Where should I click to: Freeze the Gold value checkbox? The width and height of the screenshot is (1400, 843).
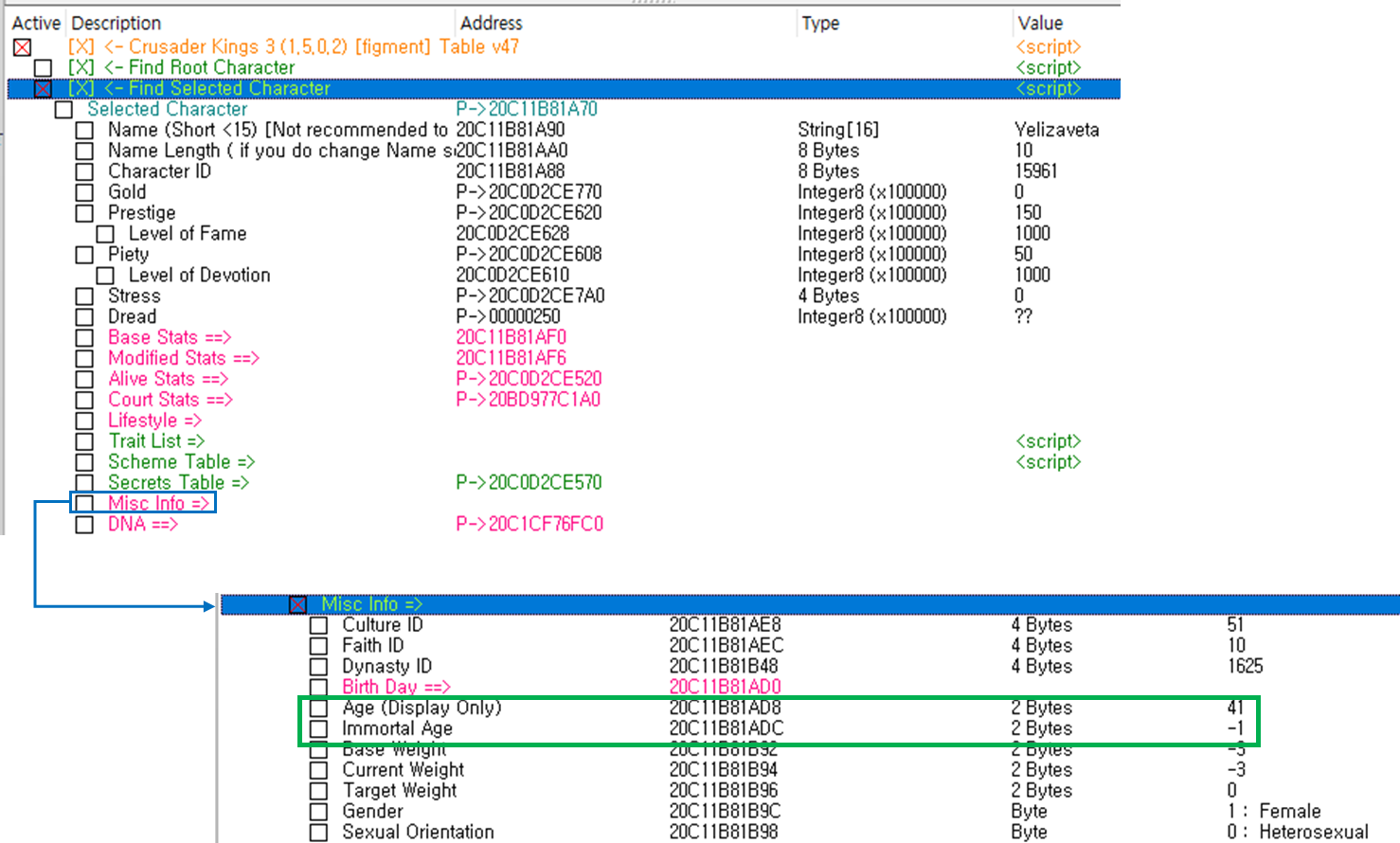pos(84,193)
